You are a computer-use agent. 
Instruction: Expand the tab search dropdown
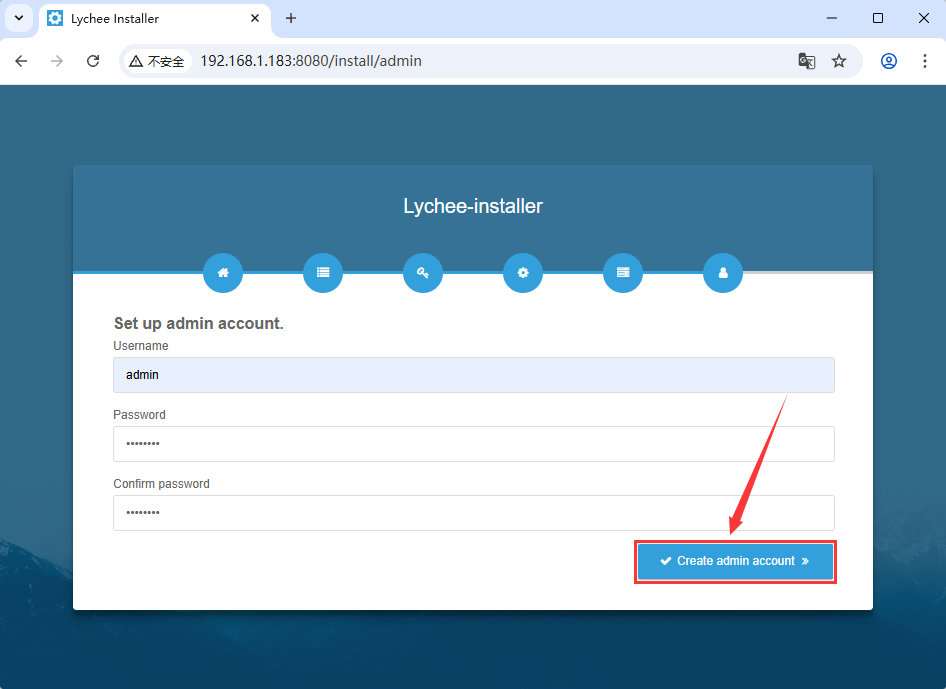19,18
